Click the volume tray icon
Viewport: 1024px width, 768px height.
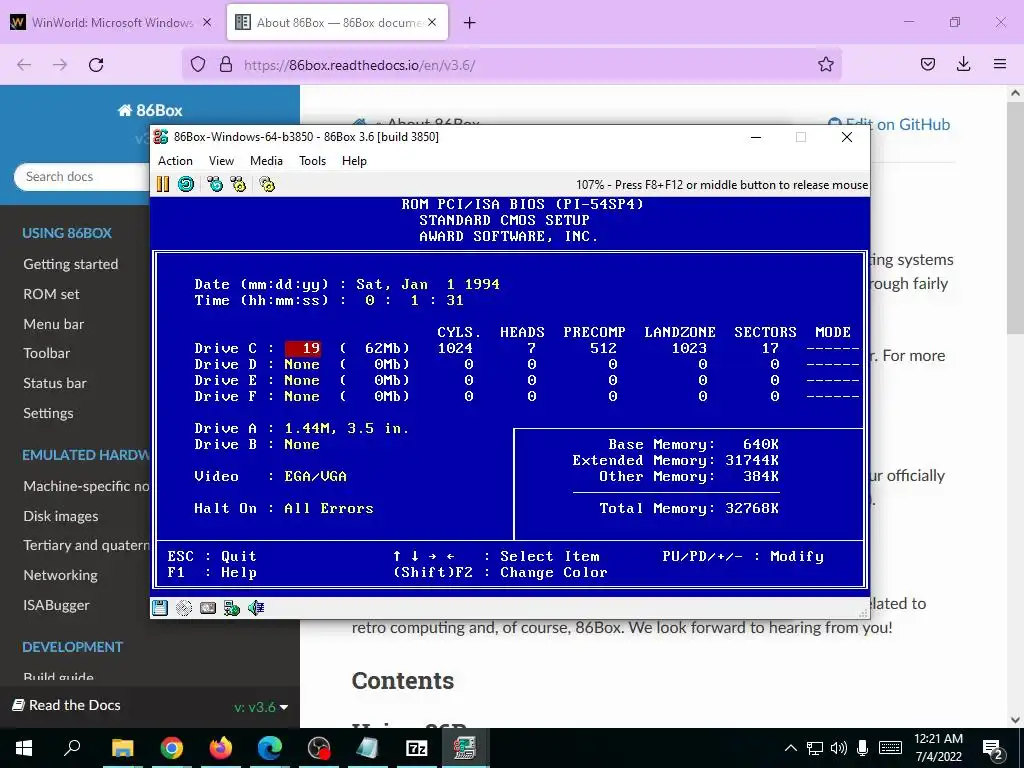coord(839,748)
